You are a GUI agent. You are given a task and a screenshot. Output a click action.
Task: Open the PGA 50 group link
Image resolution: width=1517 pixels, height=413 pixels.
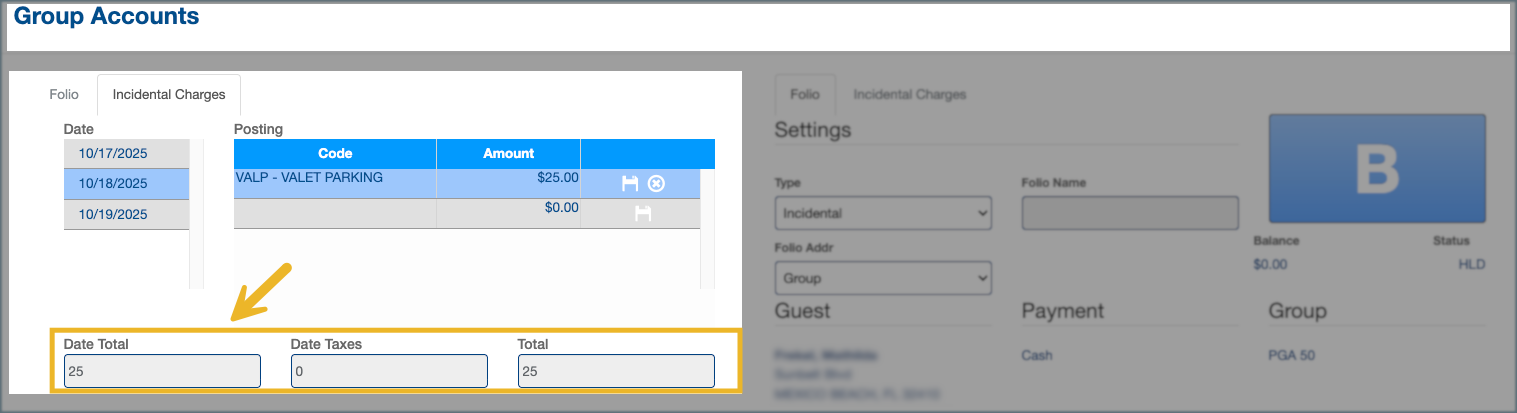point(1291,355)
